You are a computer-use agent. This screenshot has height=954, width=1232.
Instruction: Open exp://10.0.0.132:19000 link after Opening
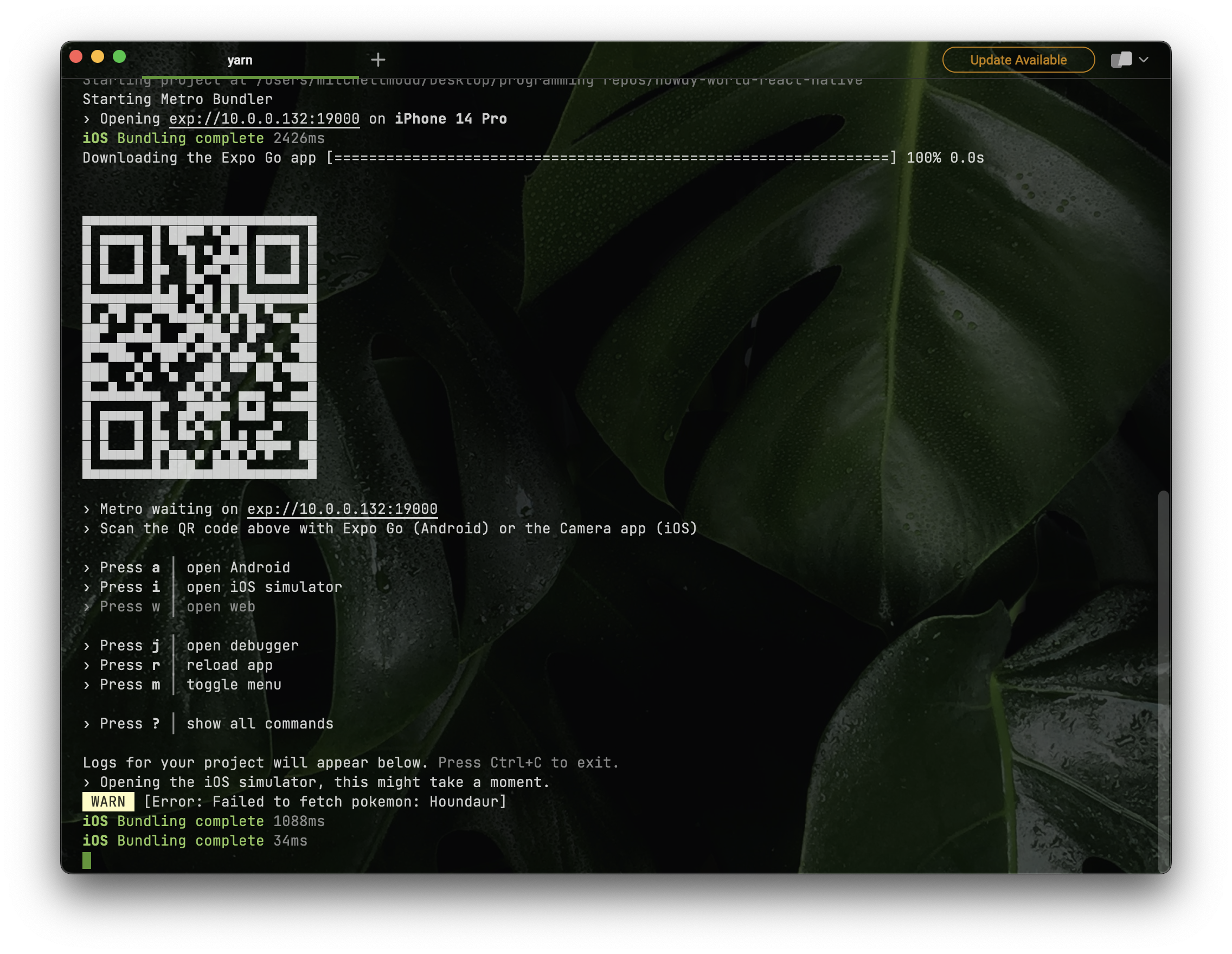coord(264,119)
